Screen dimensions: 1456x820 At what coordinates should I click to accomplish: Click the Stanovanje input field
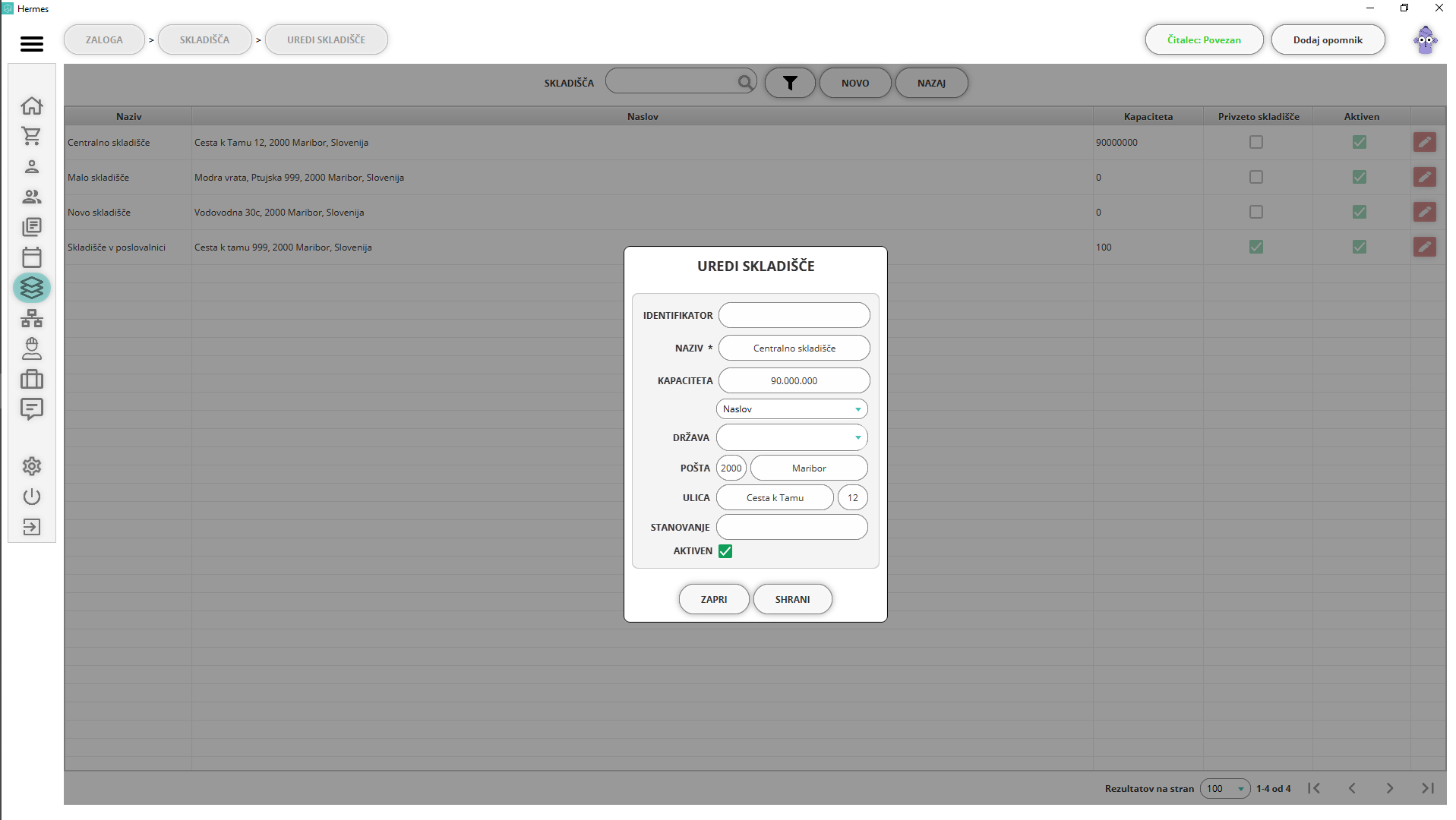791,527
